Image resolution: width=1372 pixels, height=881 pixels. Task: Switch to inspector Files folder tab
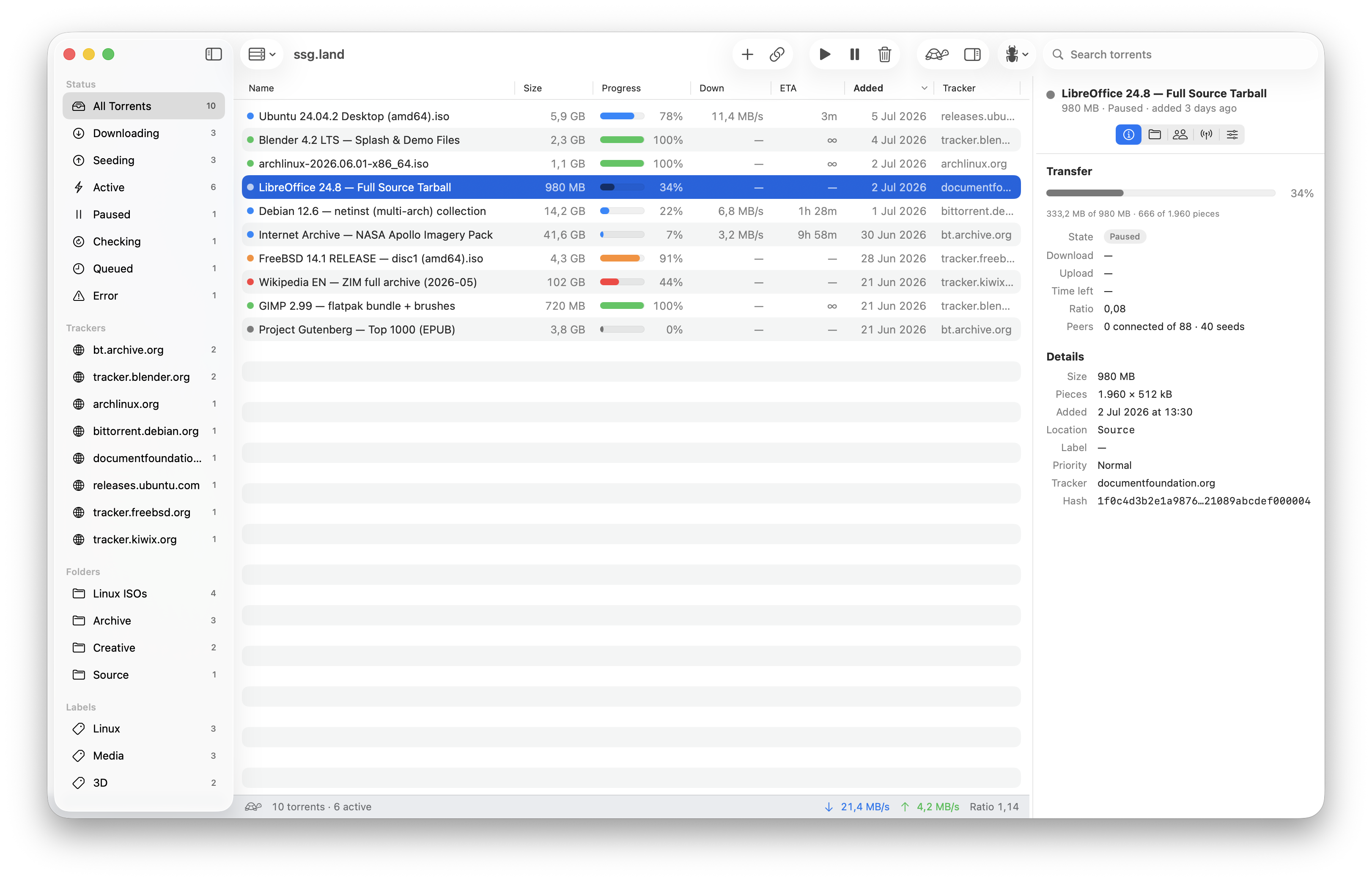point(1154,135)
